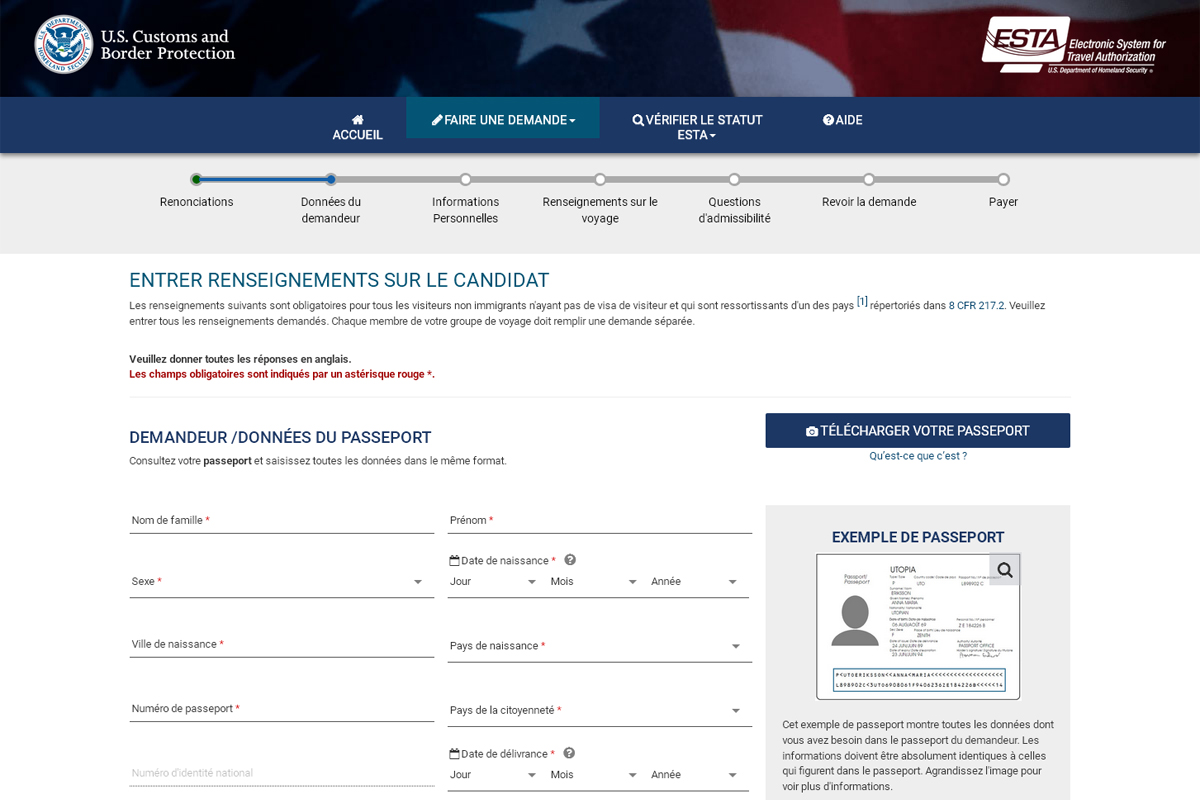Click the magnifier icon on passport example
Screen dimensions: 1200x800
pos(1004,570)
